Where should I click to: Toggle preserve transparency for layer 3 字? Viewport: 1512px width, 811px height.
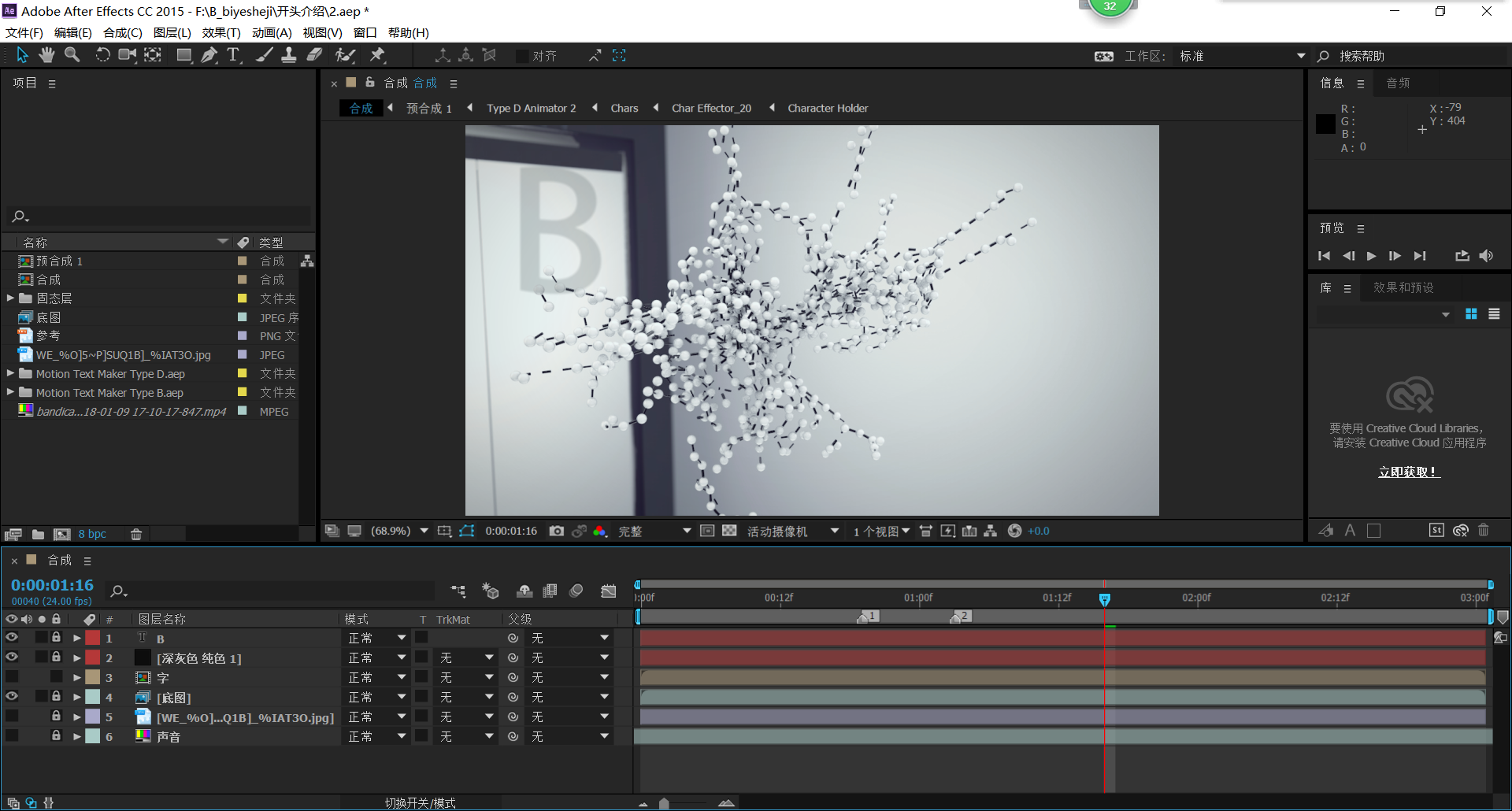click(422, 677)
